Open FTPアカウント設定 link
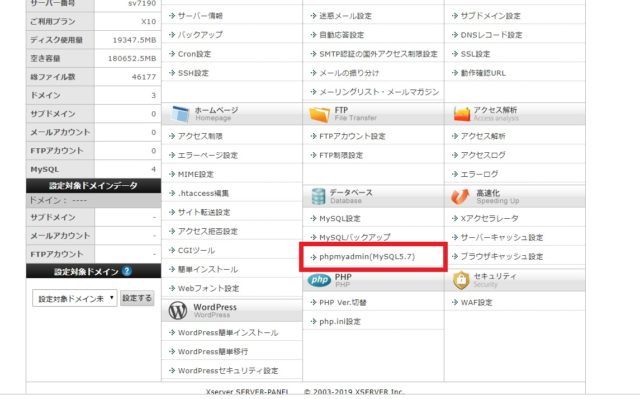Screen dimensions: 640x399 click(352, 136)
